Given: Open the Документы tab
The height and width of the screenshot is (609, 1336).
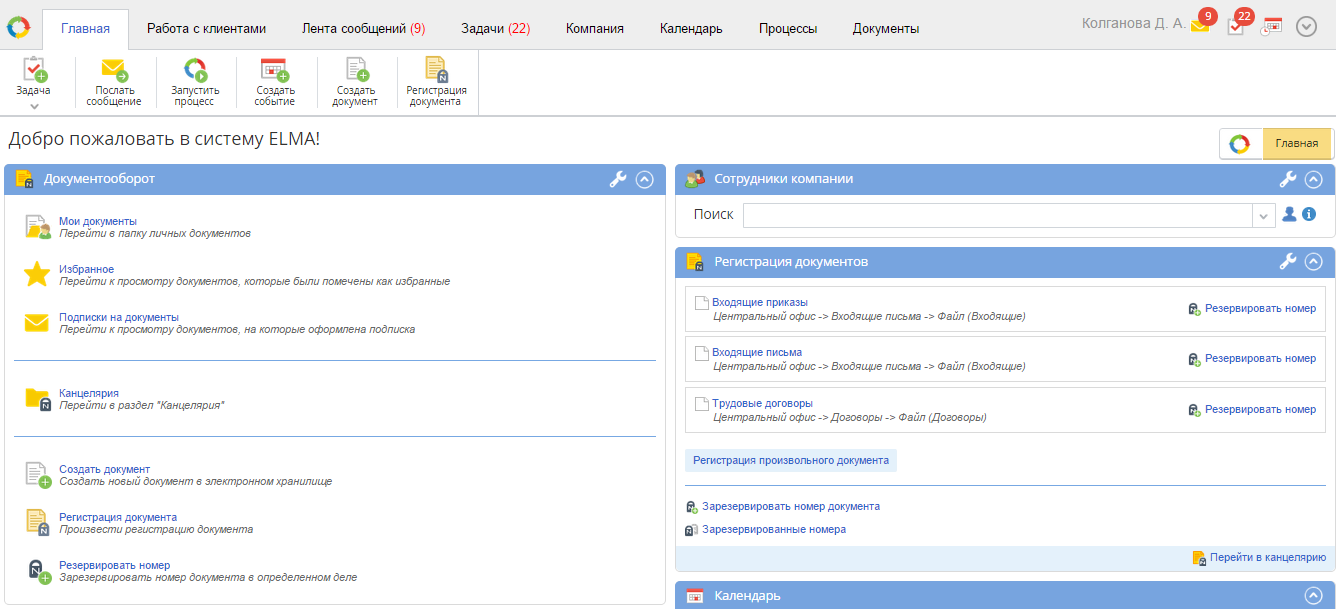Looking at the screenshot, I should (x=886, y=29).
